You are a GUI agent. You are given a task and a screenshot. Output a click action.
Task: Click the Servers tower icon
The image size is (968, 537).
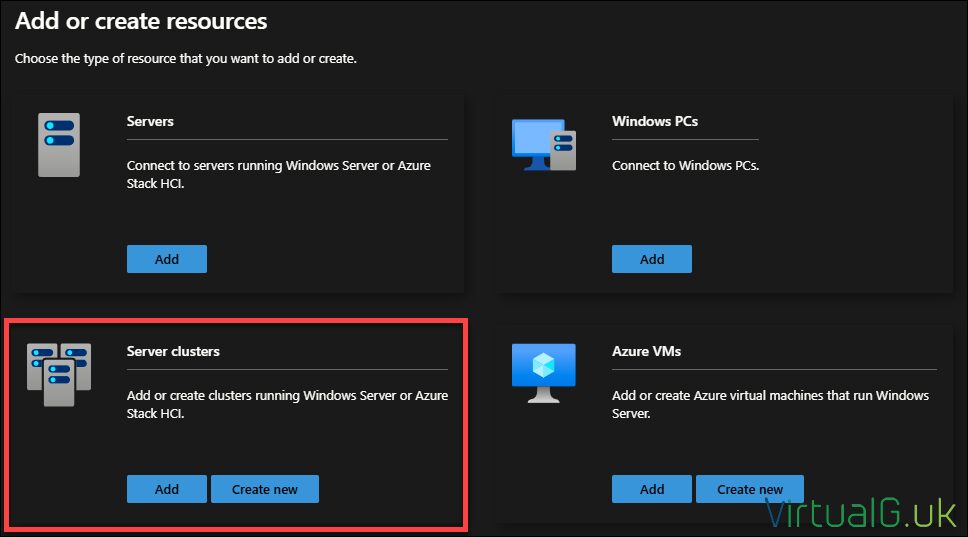58,145
